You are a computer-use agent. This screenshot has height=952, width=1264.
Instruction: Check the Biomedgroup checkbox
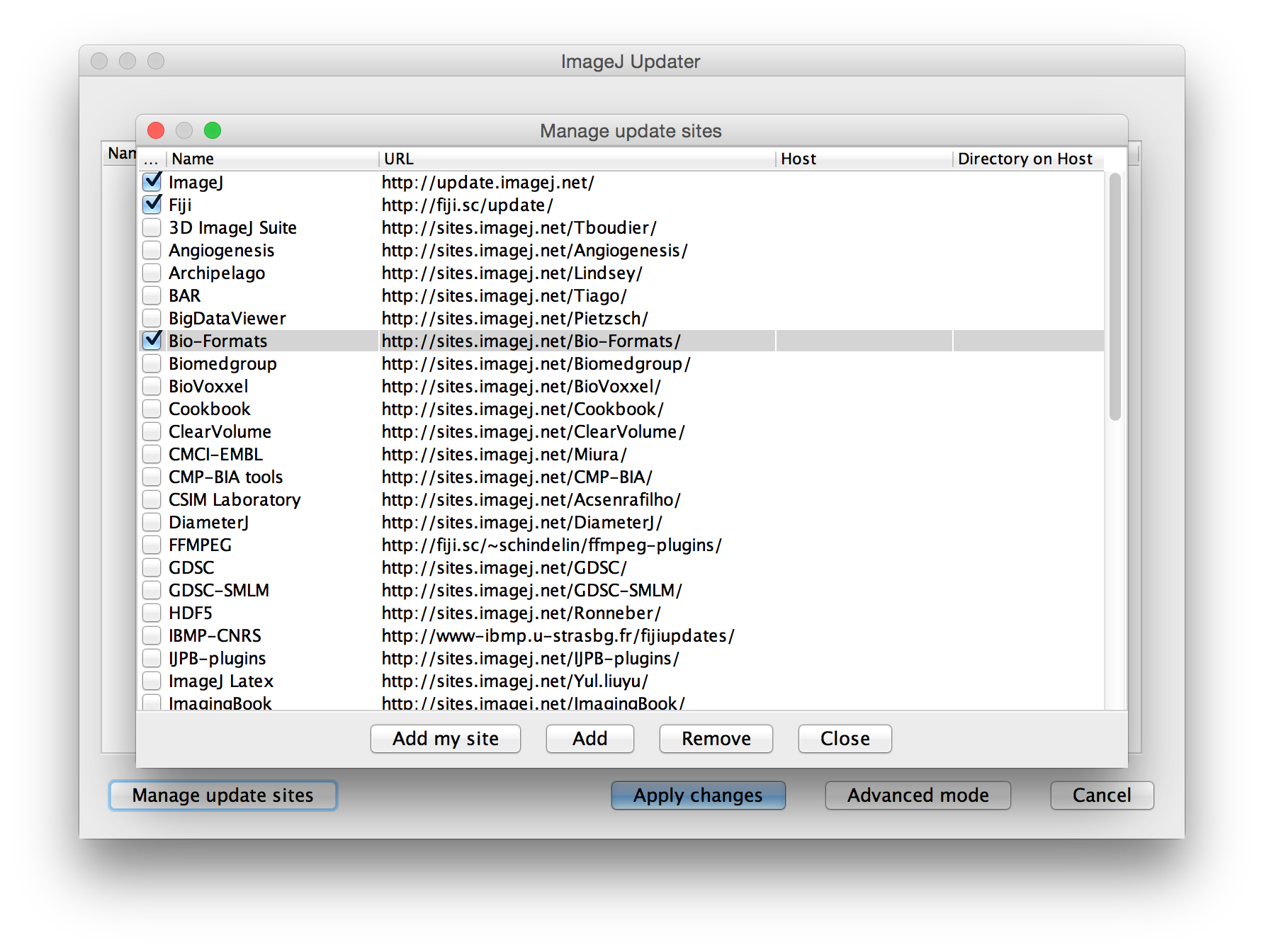[x=152, y=363]
